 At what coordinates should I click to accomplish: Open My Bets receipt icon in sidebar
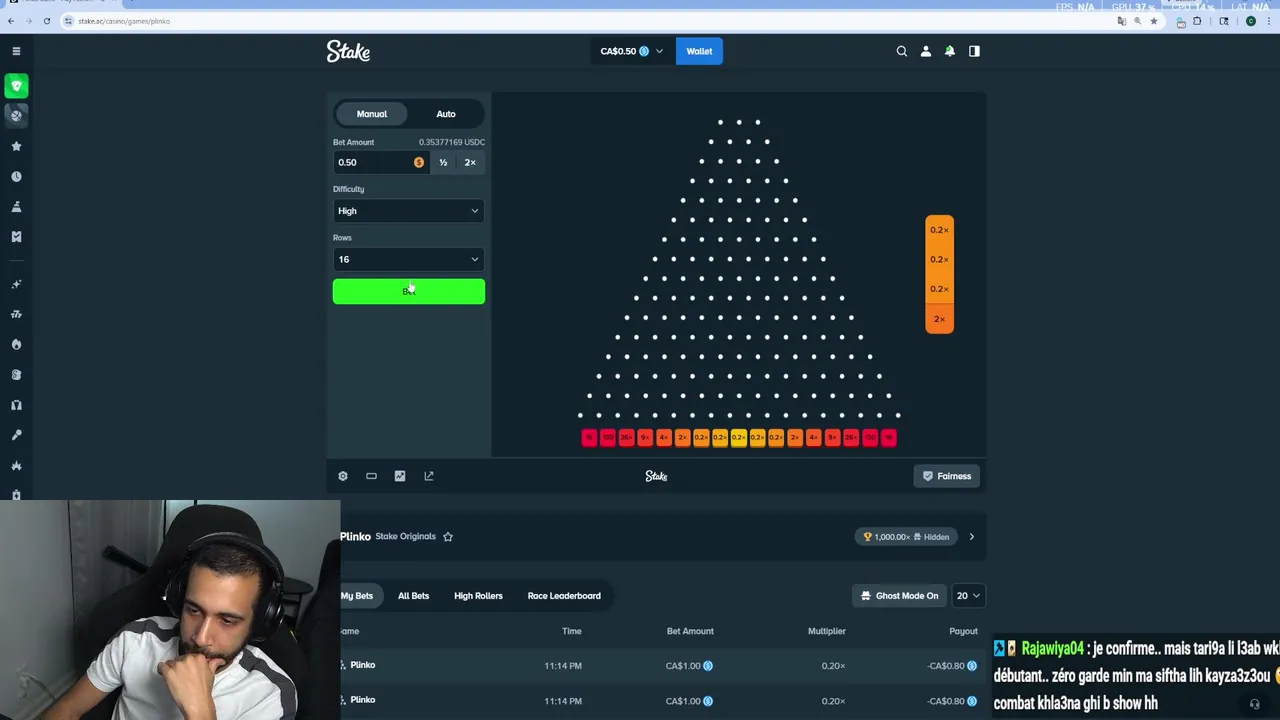pos(16,237)
